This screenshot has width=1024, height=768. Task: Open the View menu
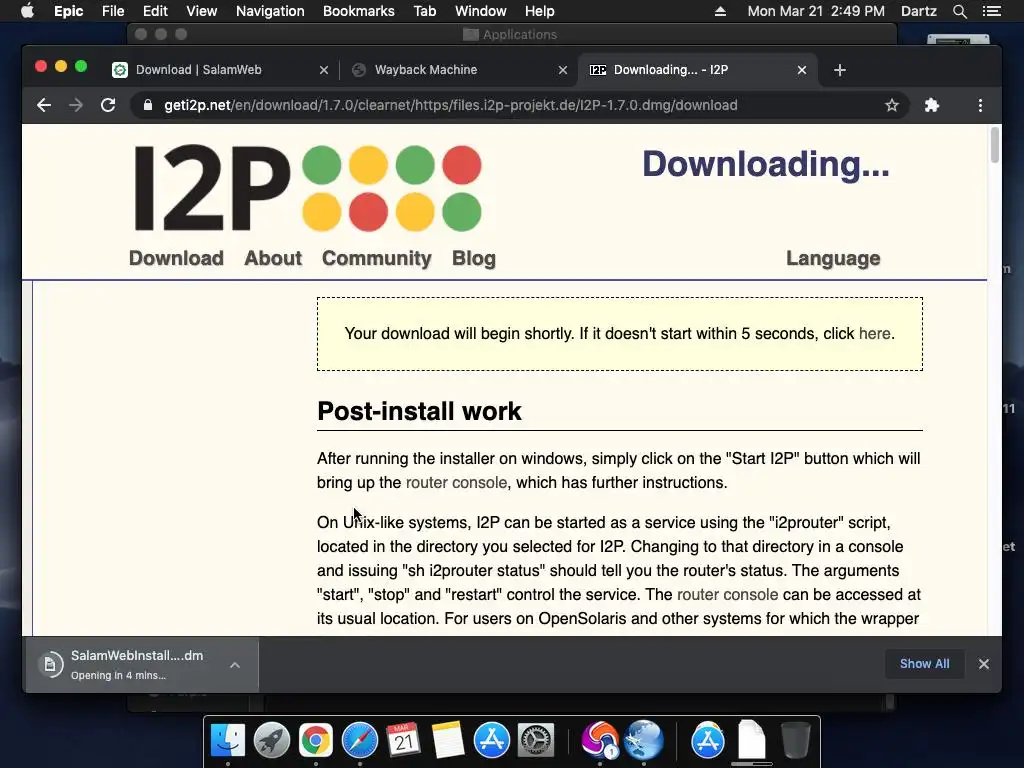pos(201,11)
